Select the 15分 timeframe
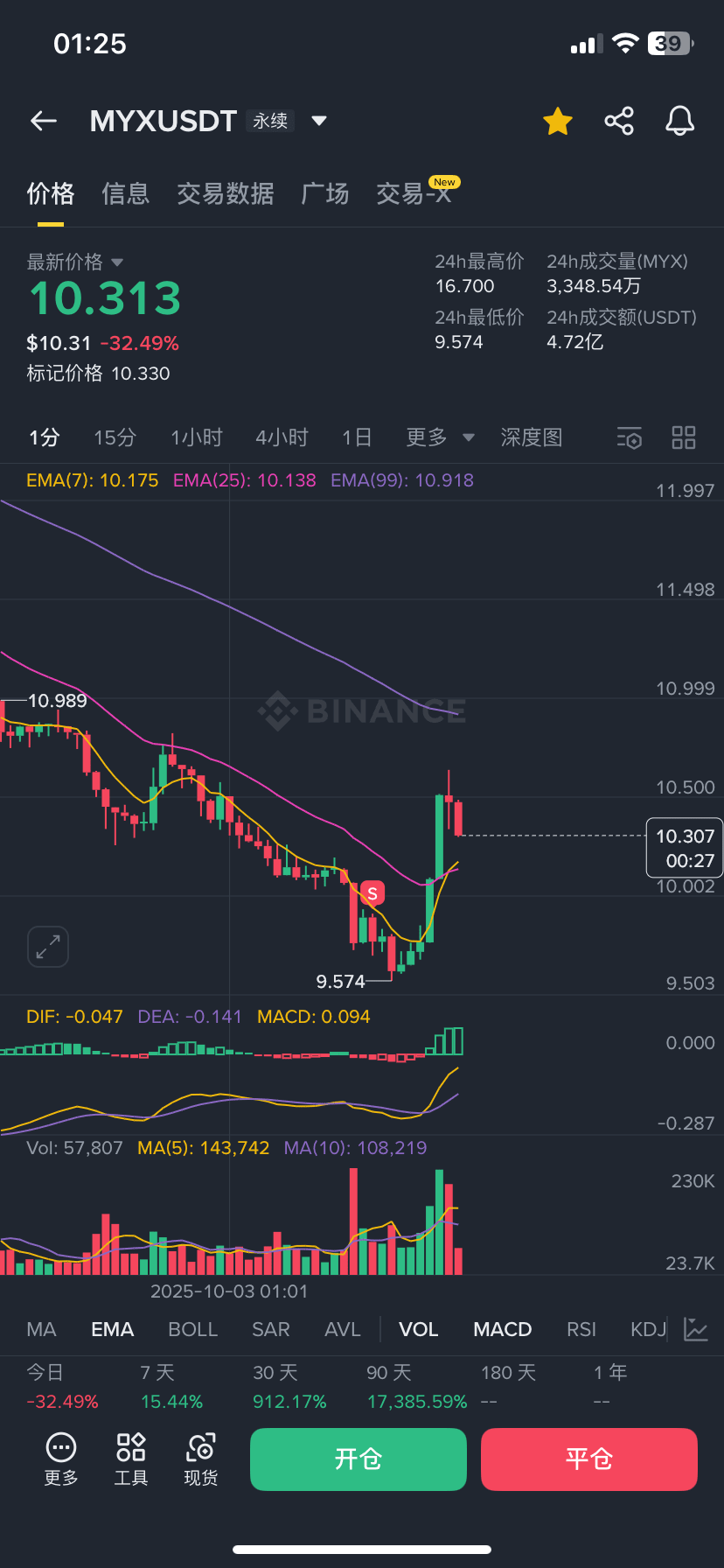The height and width of the screenshot is (1568, 724). [115, 437]
